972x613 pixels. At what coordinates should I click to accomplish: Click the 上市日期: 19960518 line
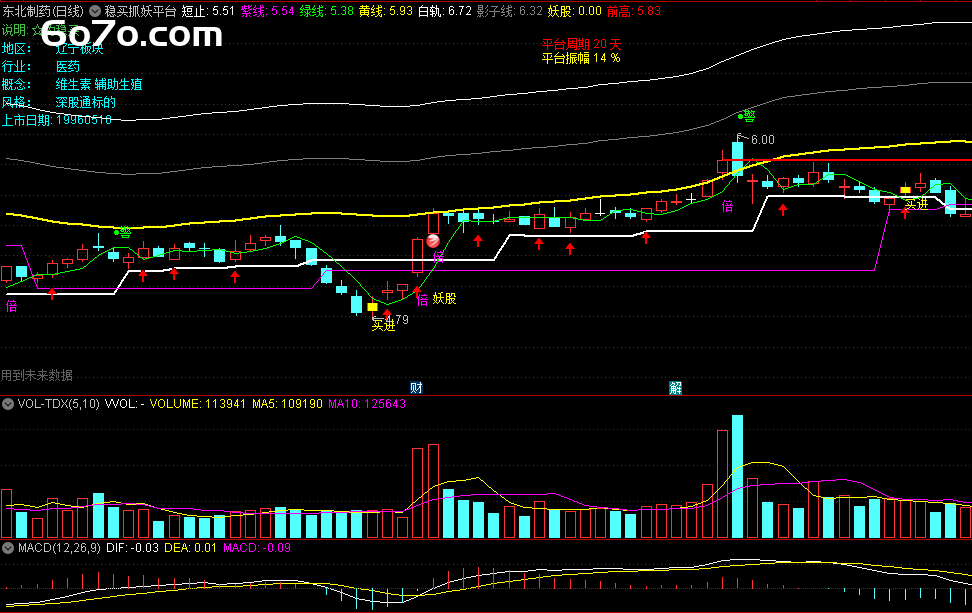coord(56,120)
